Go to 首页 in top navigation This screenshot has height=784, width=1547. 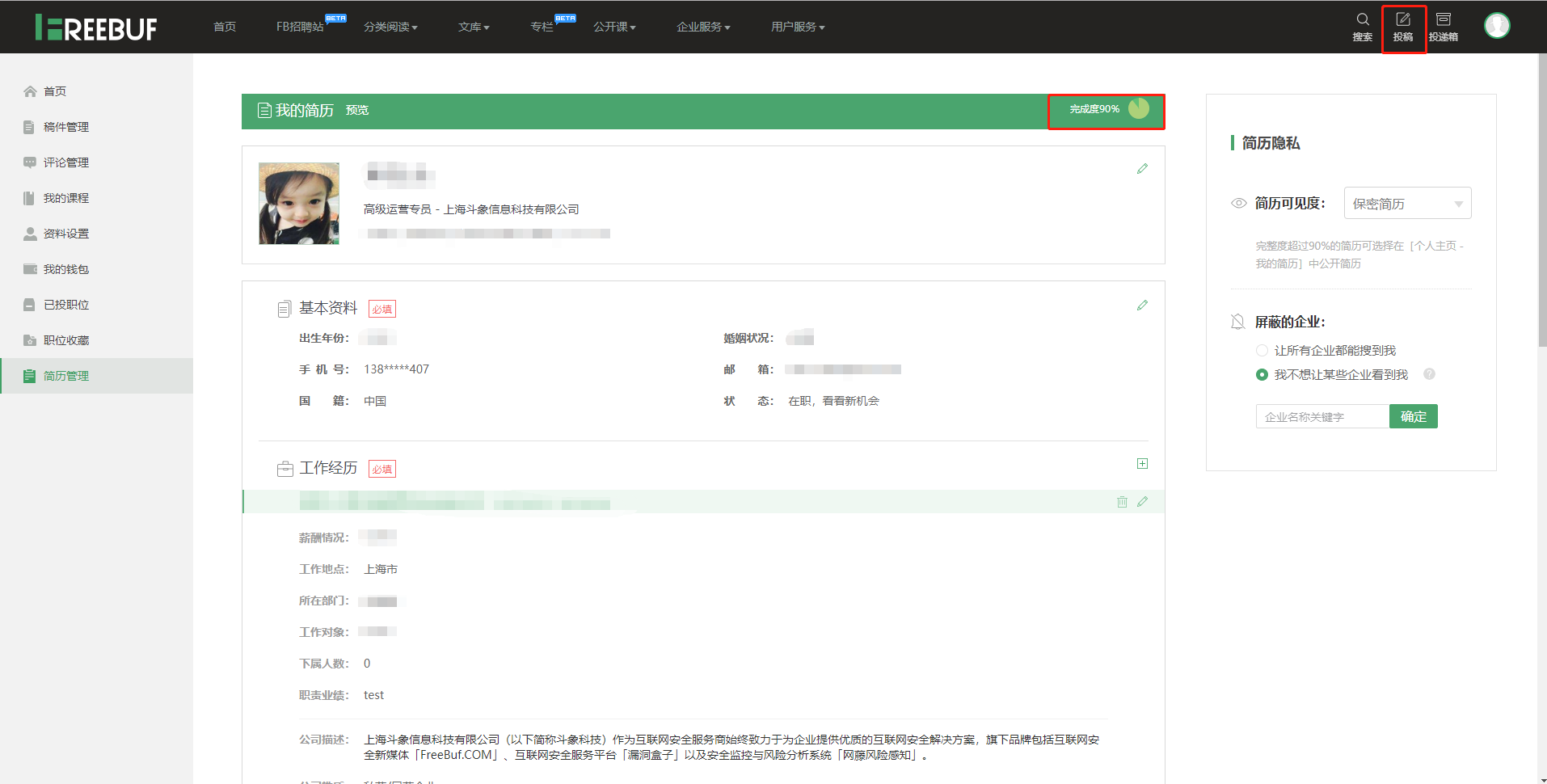(x=225, y=27)
